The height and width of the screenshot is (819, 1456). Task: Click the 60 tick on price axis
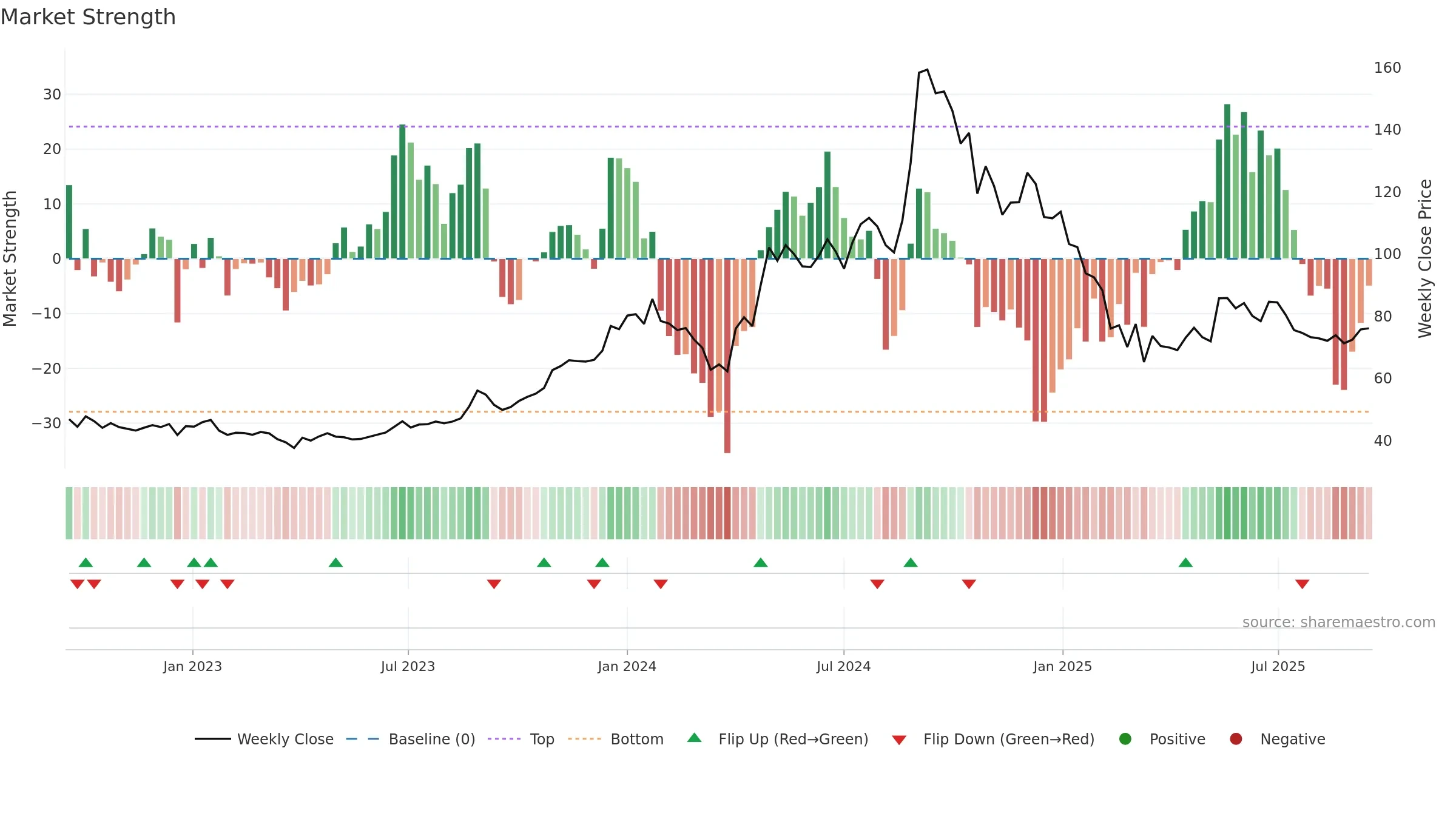[1383, 378]
